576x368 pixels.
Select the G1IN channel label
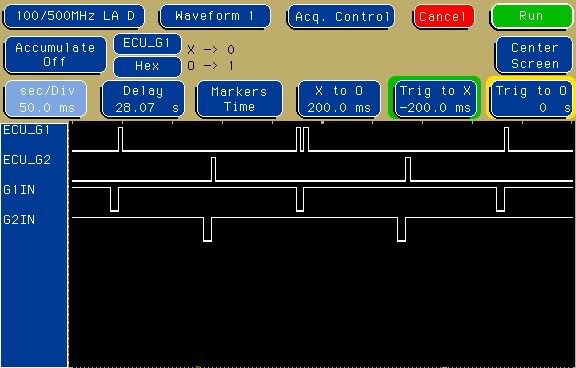point(19,190)
